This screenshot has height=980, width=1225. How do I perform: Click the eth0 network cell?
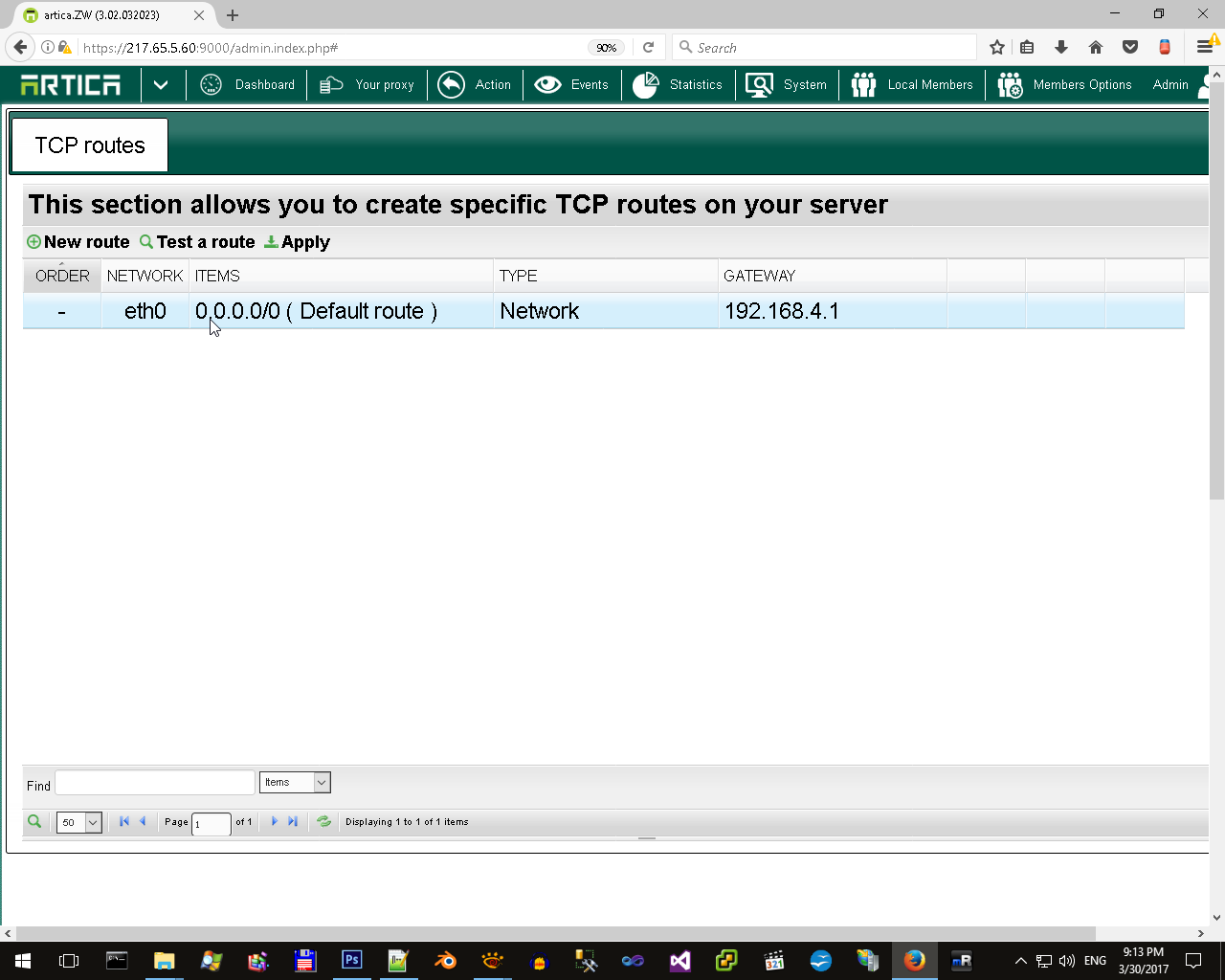[x=145, y=311]
